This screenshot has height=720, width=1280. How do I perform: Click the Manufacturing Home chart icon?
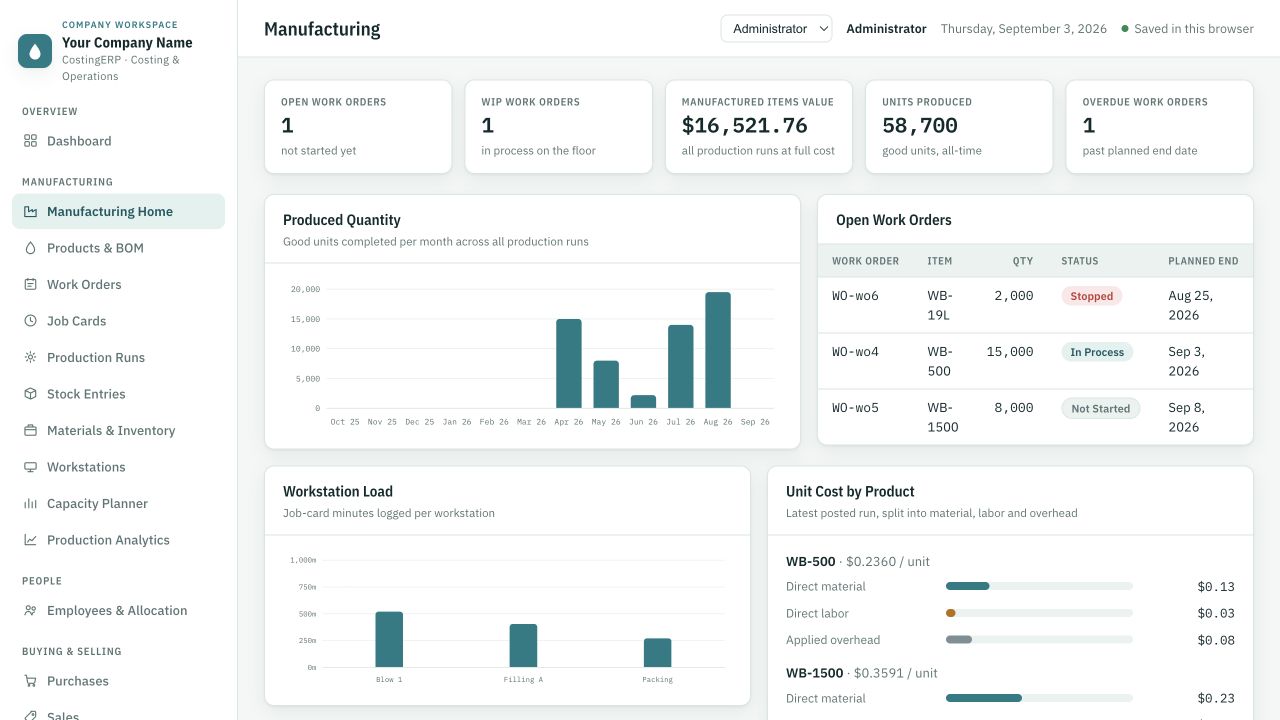(x=31, y=212)
